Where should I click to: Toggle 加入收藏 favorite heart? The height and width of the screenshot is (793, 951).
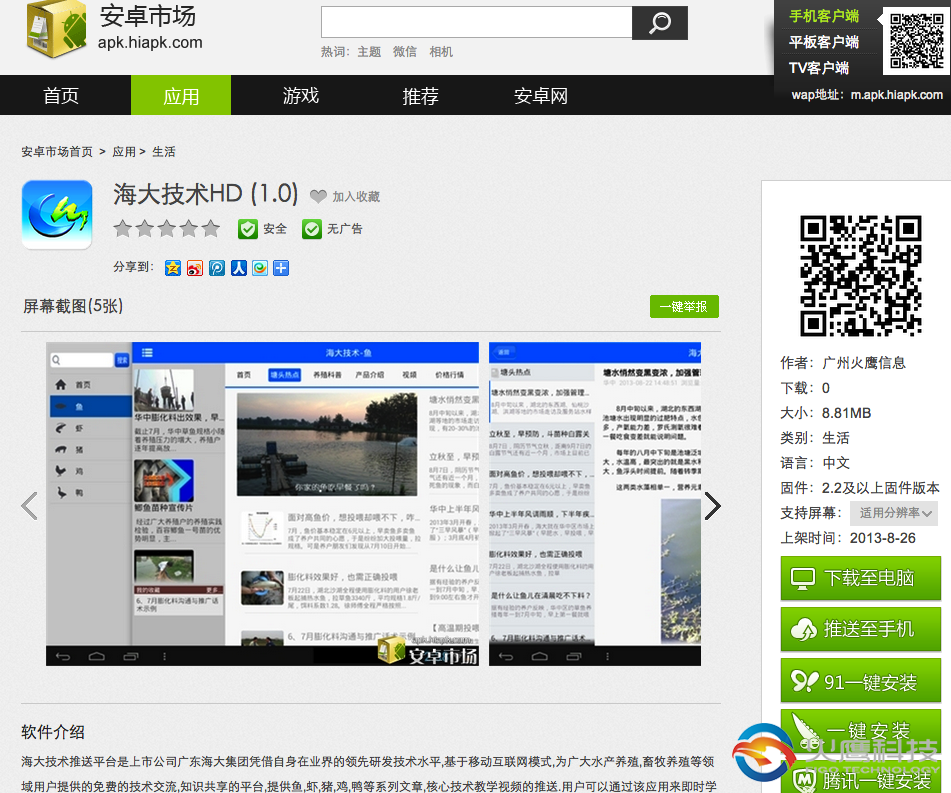coord(318,196)
